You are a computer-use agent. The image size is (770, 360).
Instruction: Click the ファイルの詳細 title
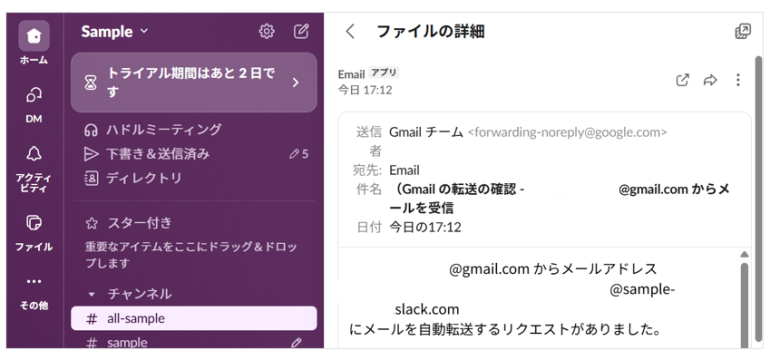pos(431,32)
